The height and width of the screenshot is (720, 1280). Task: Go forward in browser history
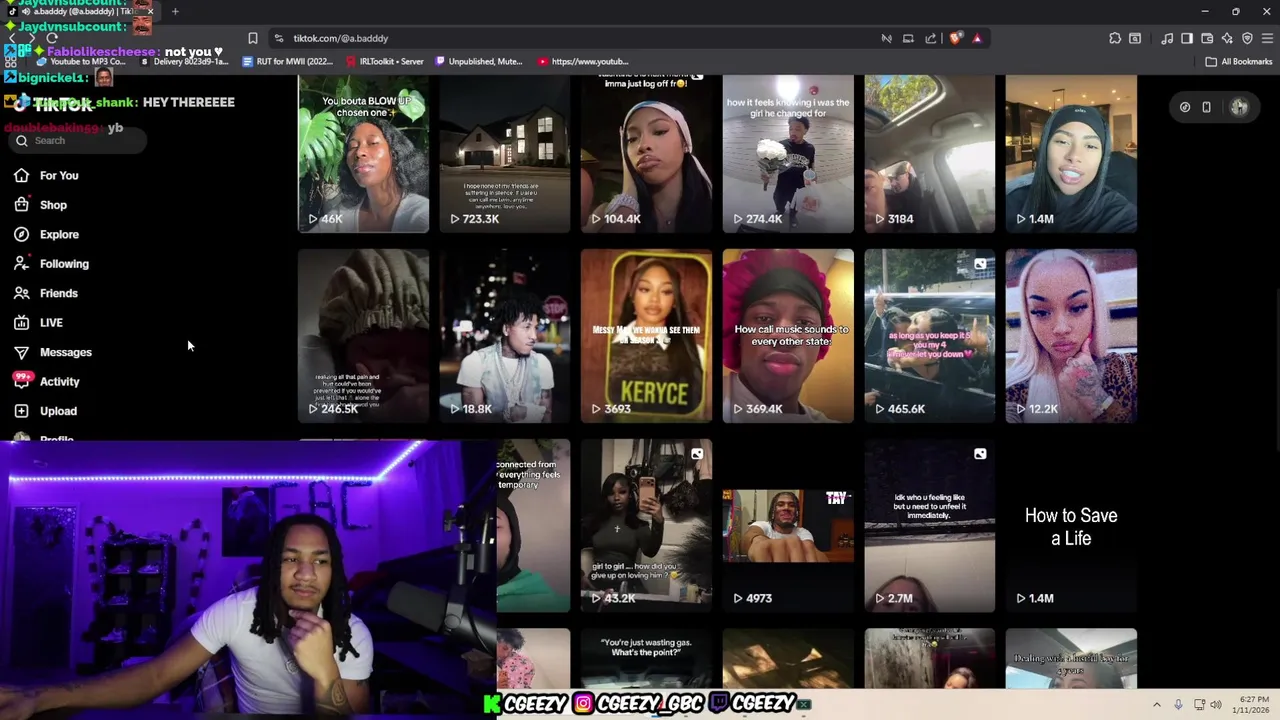[x=32, y=38]
